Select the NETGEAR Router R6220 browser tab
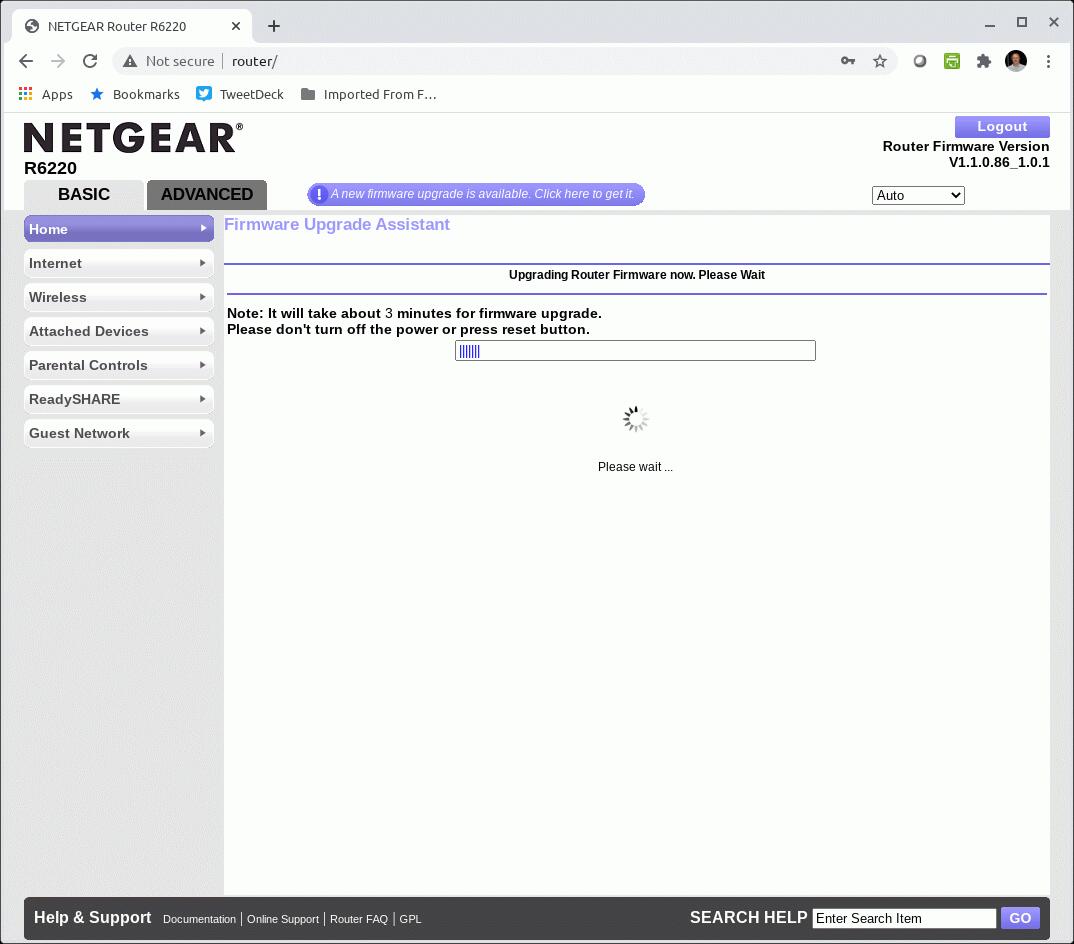This screenshot has width=1074, height=944. point(132,26)
